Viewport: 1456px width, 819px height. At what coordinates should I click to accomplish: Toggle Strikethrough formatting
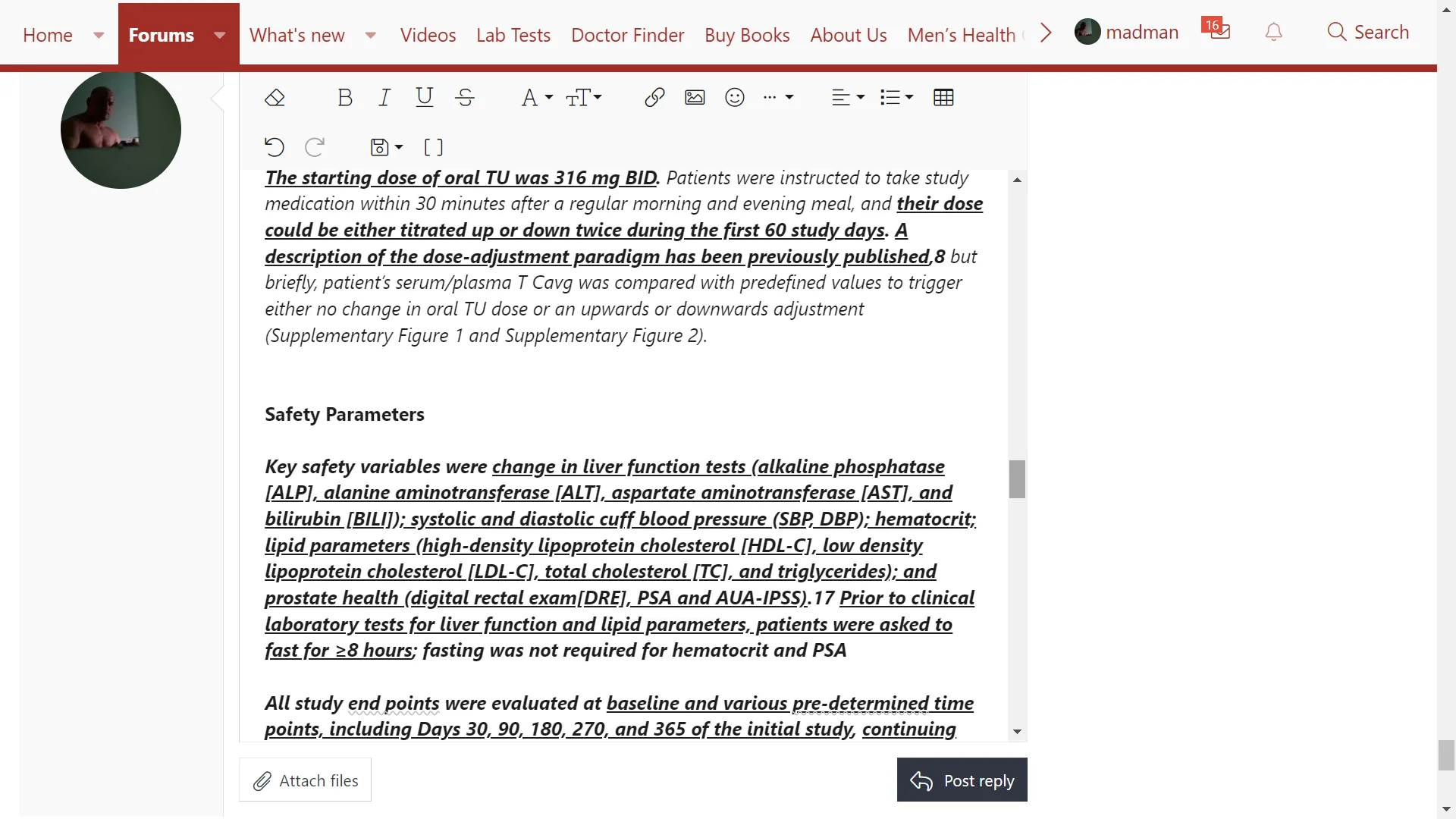465,98
